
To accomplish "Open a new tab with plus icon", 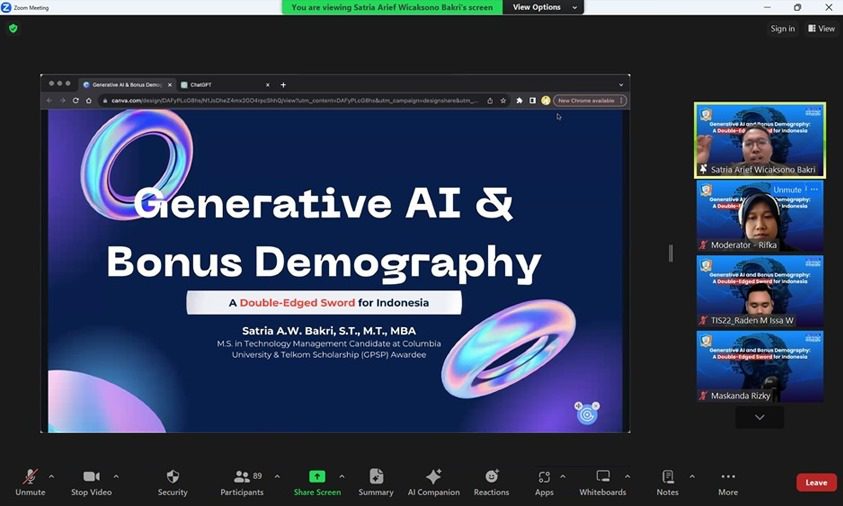I will click(x=283, y=85).
